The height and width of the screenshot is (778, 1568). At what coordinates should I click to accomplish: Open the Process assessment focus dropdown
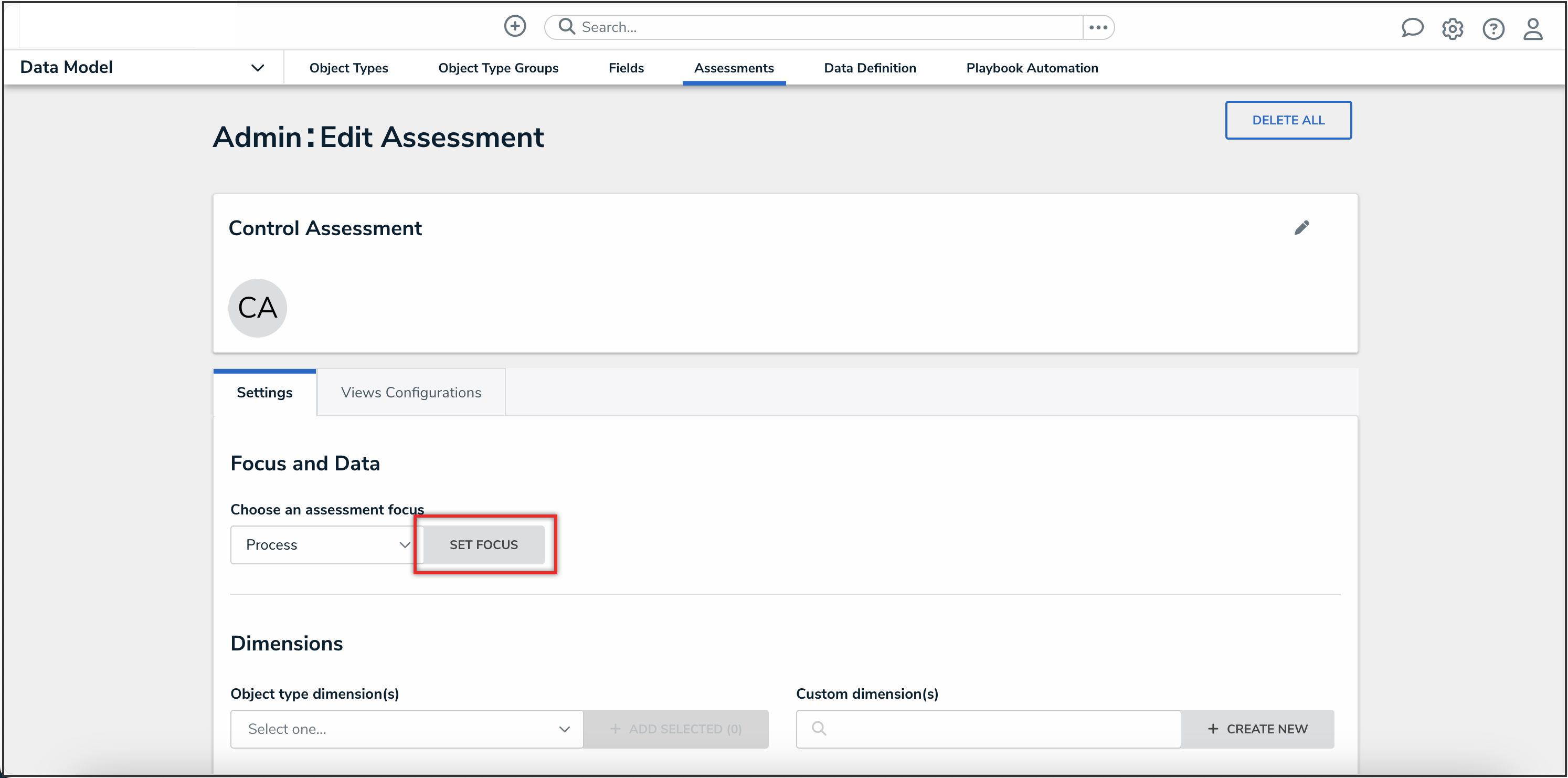coord(326,545)
